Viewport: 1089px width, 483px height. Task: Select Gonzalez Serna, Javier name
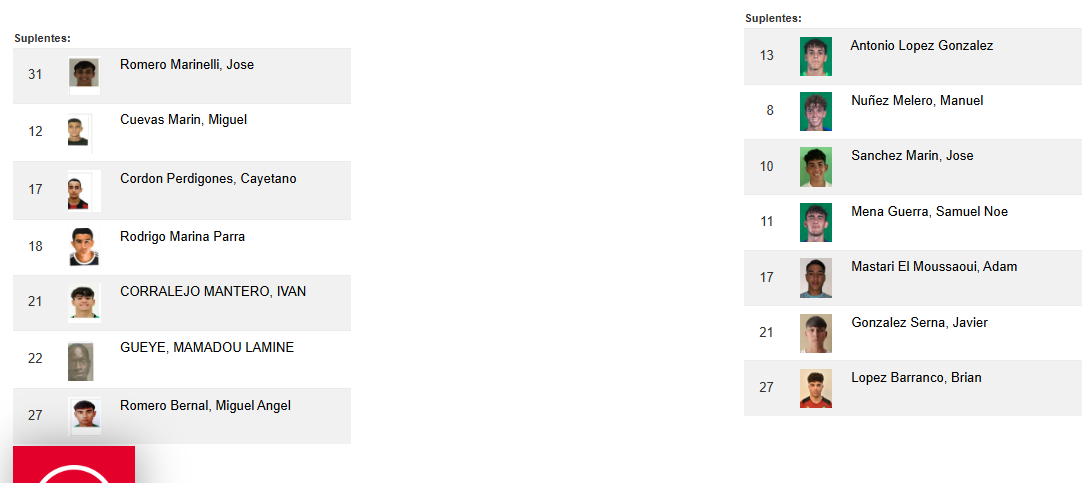(919, 322)
